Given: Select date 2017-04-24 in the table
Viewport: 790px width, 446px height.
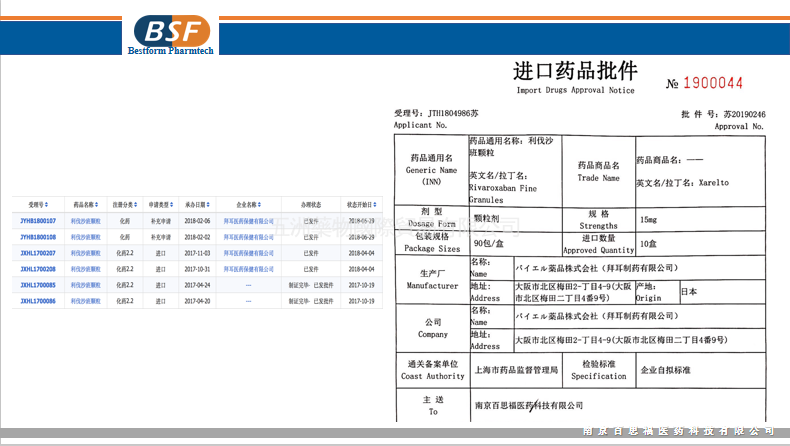Looking at the screenshot, I should tap(197, 285).
